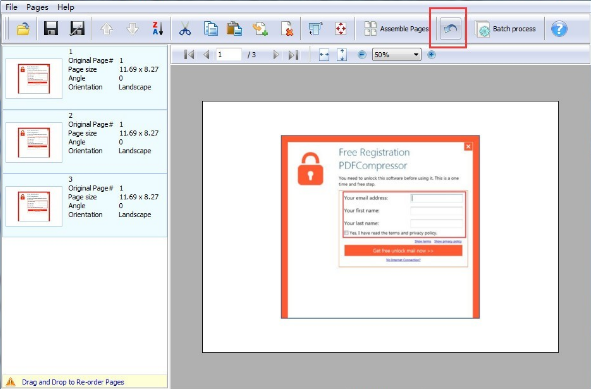Open the Pages menu

(x=37, y=7)
